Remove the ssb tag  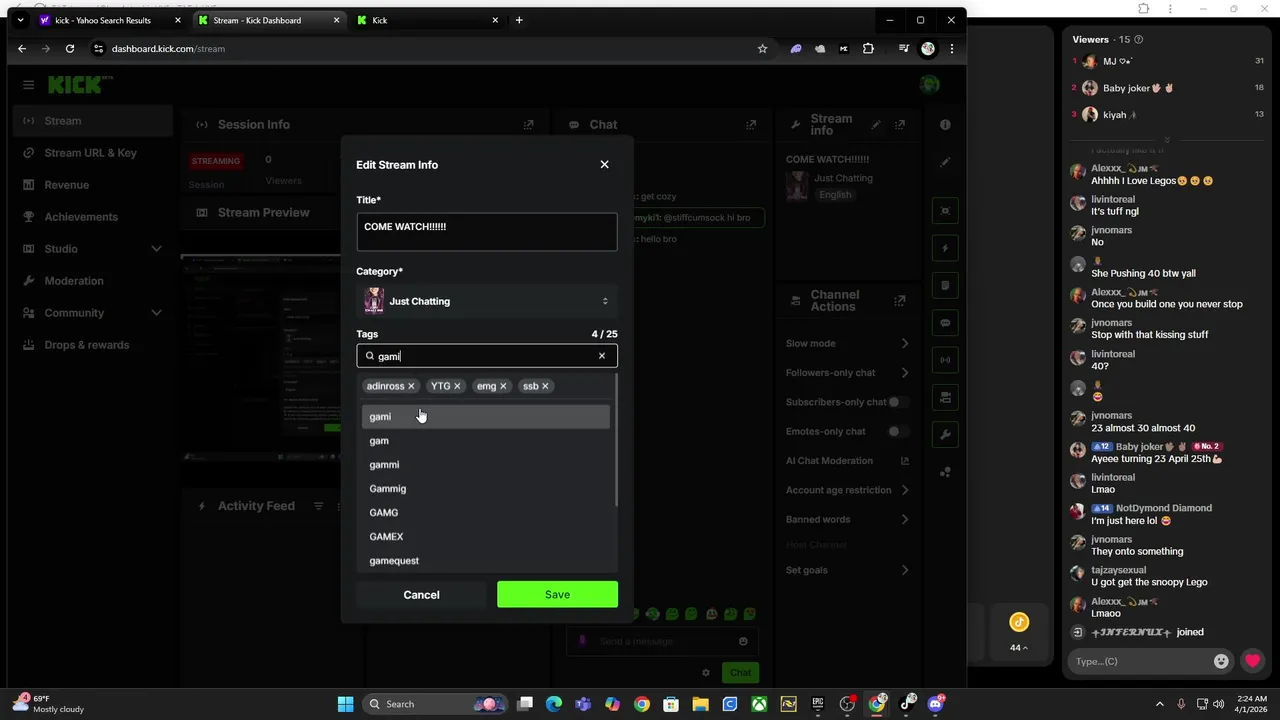(x=545, y=386)
